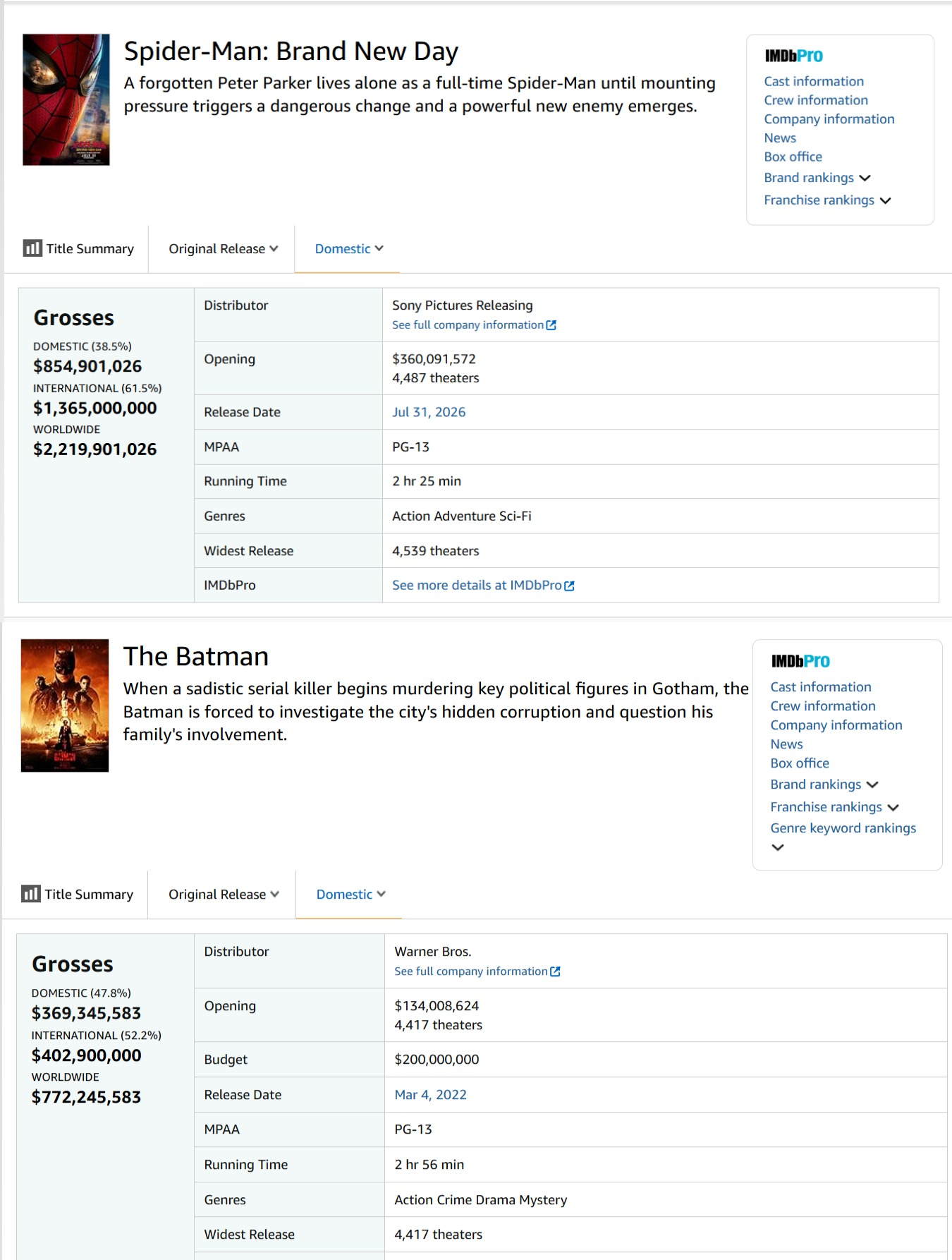Open the Original Release dropdown for Spider-Man
Image resolution: width=952 pixels, height=1260 pixels.
click(x=224, y=248)
